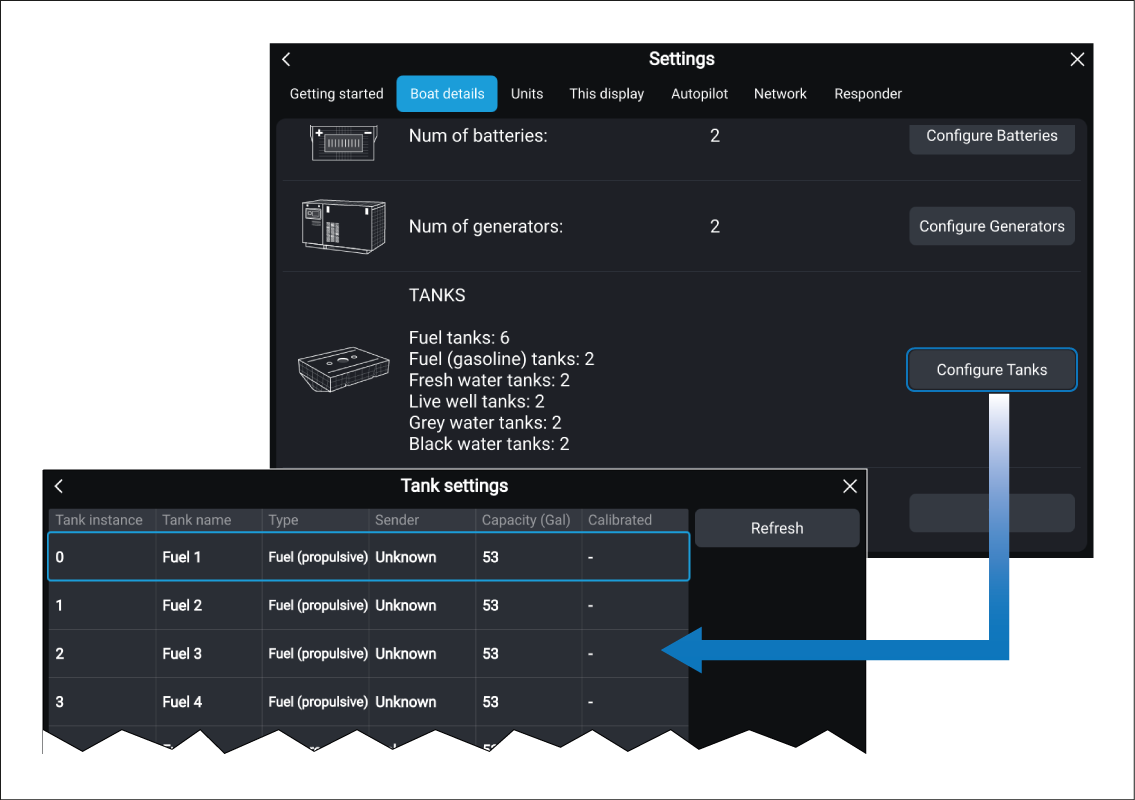
Task: Select the Fuel 3 tank row
Action: tap(368, 654)
